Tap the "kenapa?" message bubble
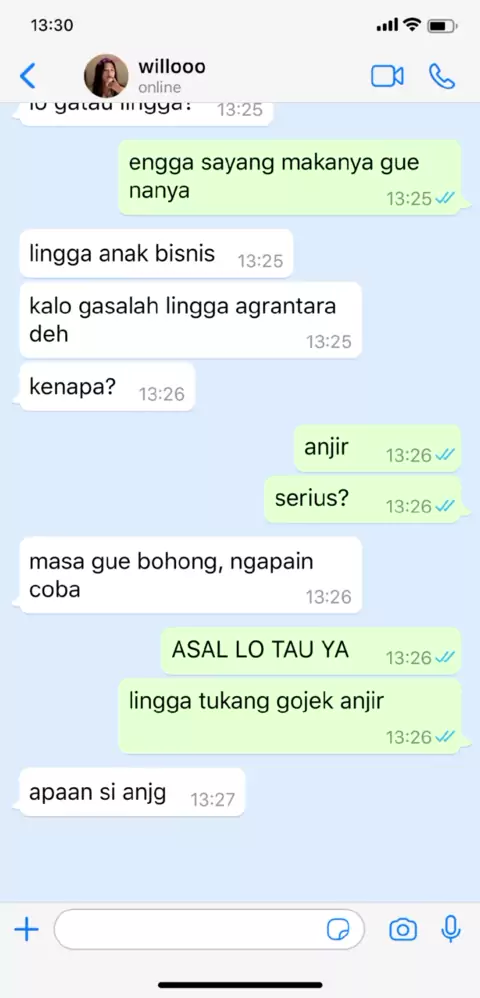The image size is (480, 998). [107, 386]
